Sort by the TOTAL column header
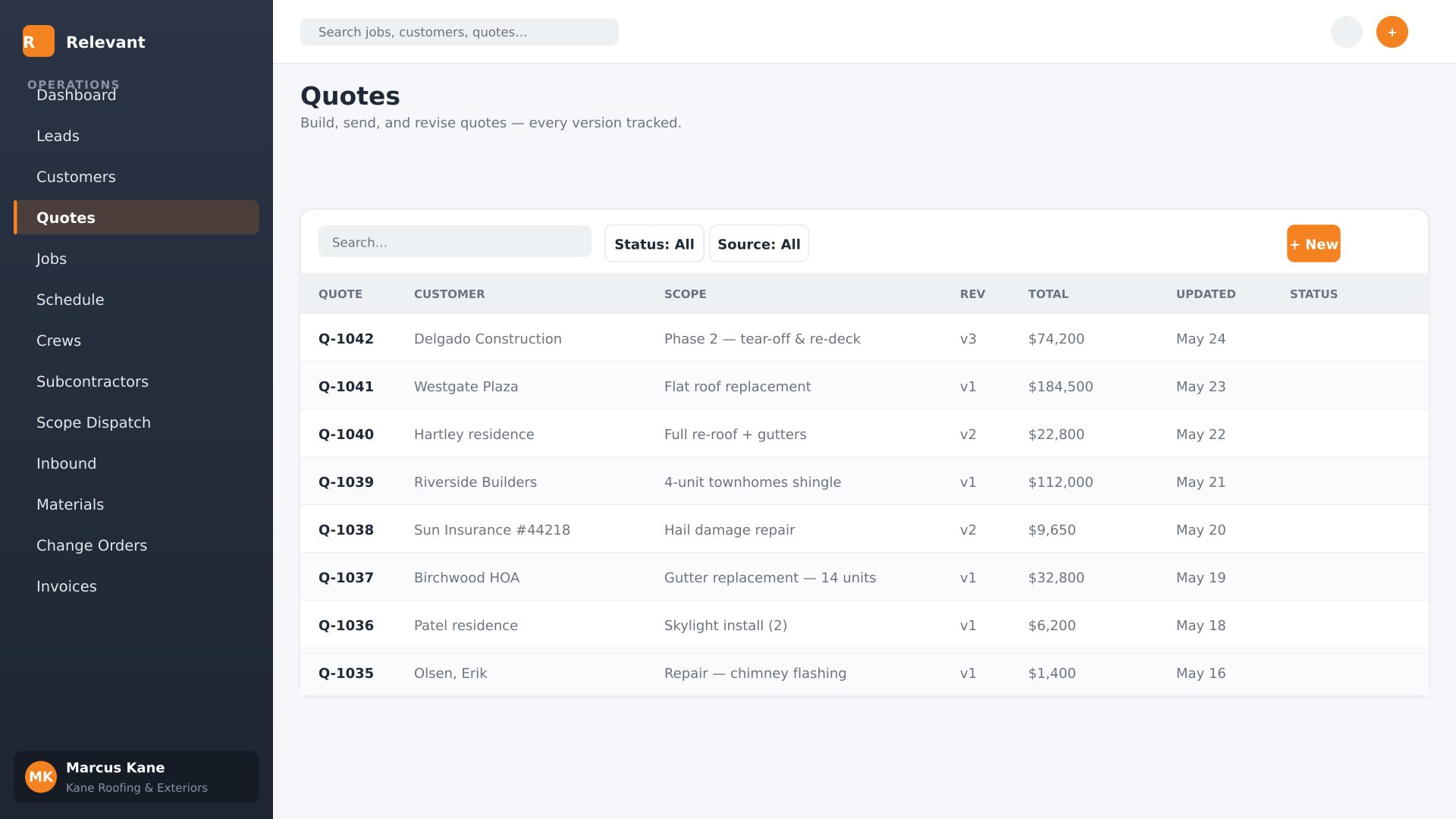The image size is (1456, 819). click(1048, 294)
